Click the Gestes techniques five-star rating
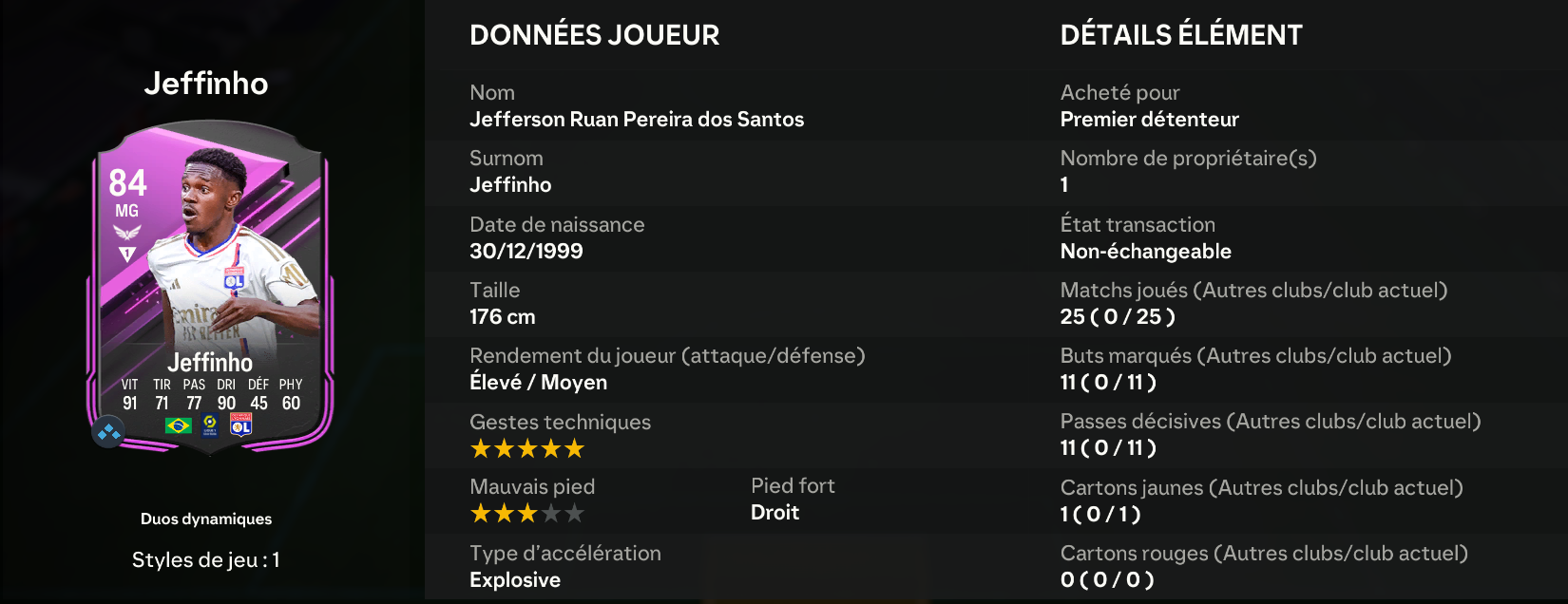Image resolution: width=1568 pixels, height=604 pixels. (527, 449)
